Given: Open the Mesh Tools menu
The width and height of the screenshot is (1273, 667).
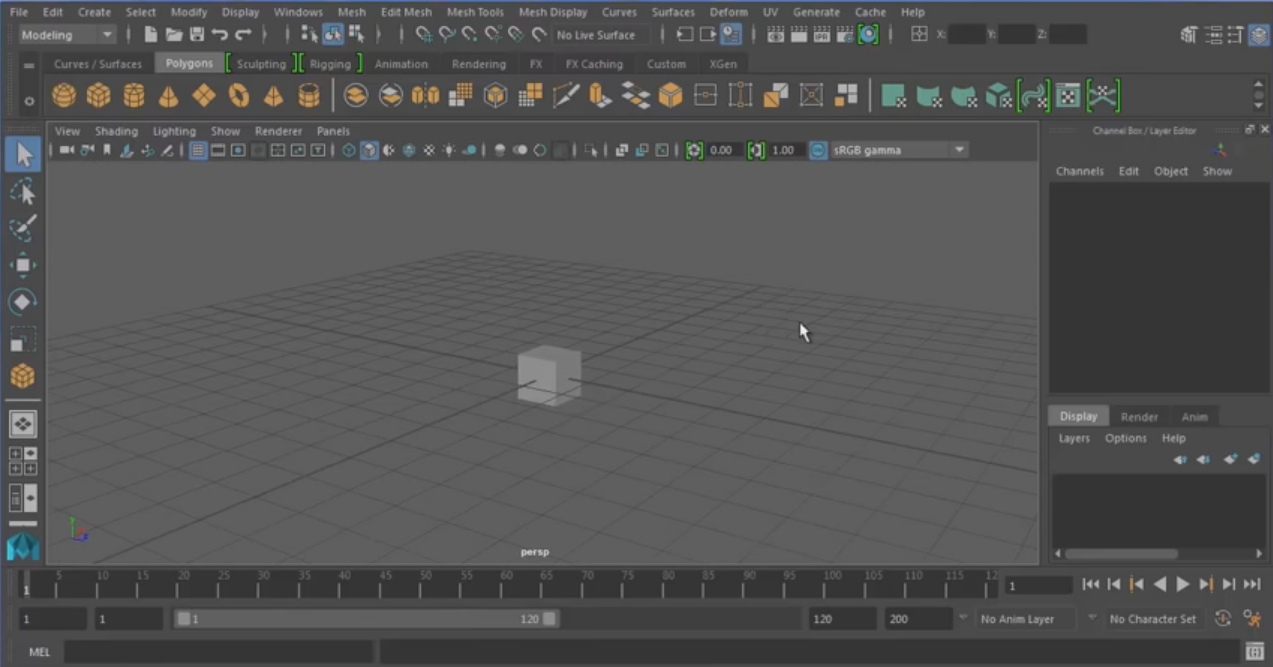Looking at the screenshot, I should 475,12.
